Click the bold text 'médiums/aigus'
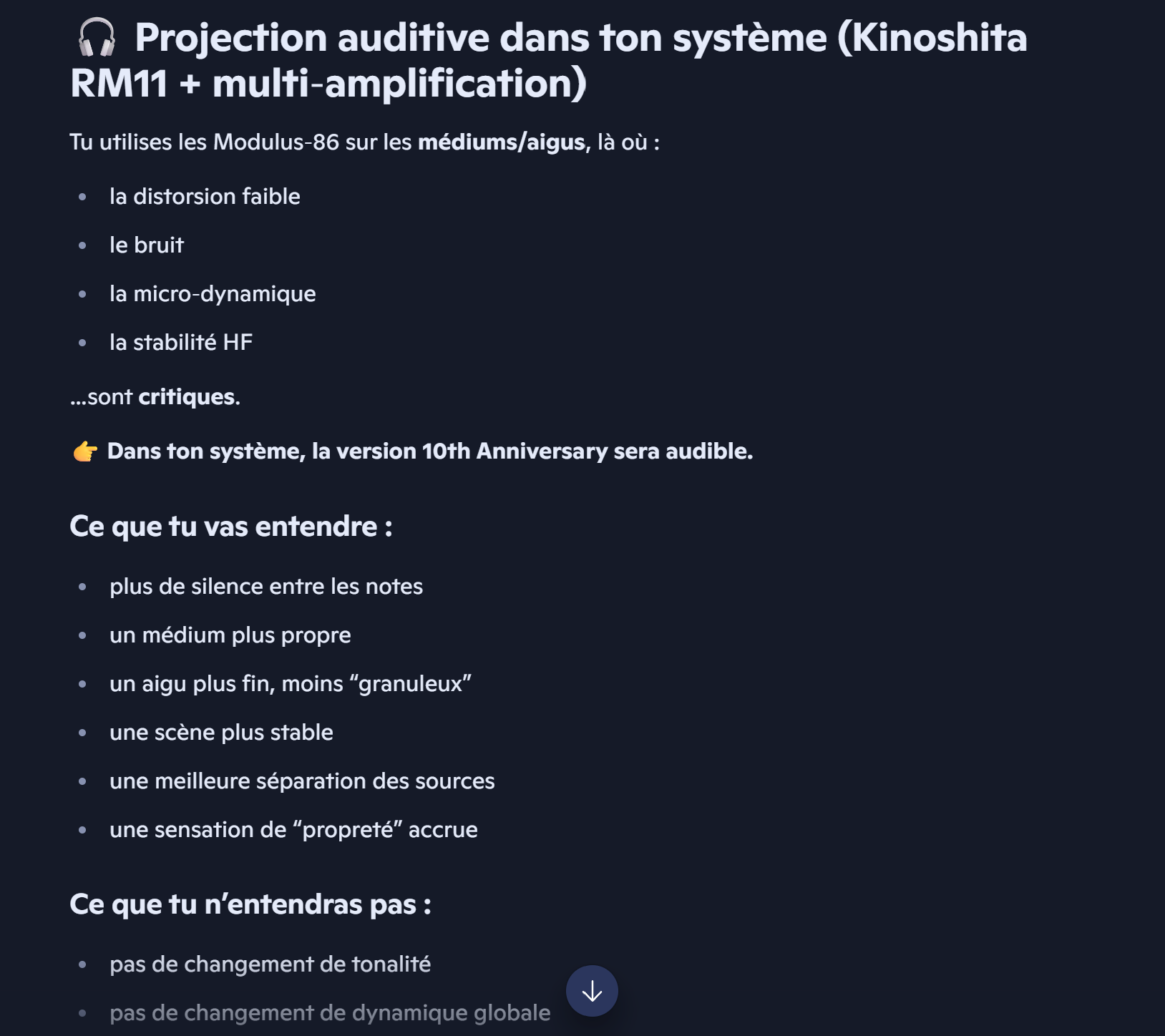 [502, 142]
